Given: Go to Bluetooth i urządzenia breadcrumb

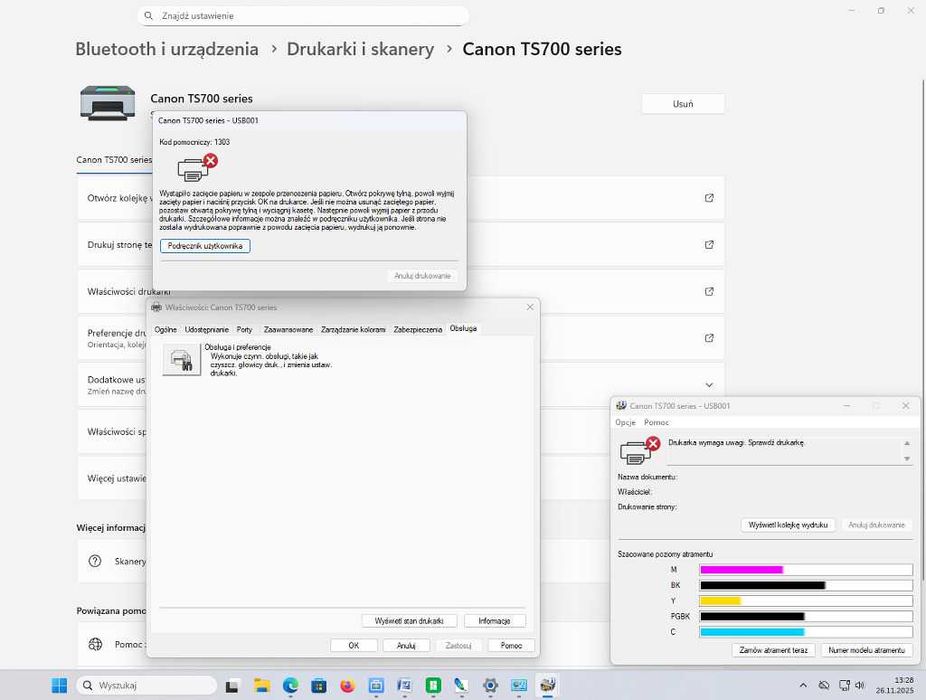Looking at the screenshot, I should pyautogui.click(x=167, y=49).
